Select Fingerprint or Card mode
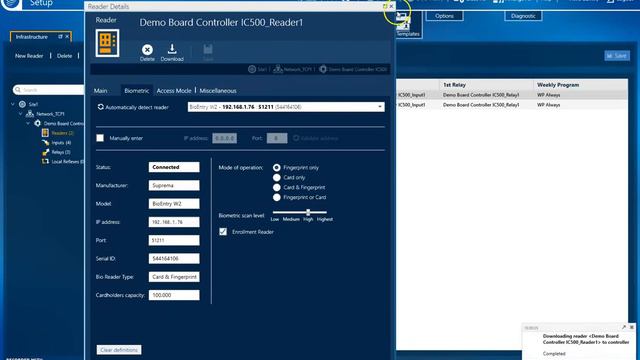The width and height of the screenshot is (640, 360). [x=277, y=197]
